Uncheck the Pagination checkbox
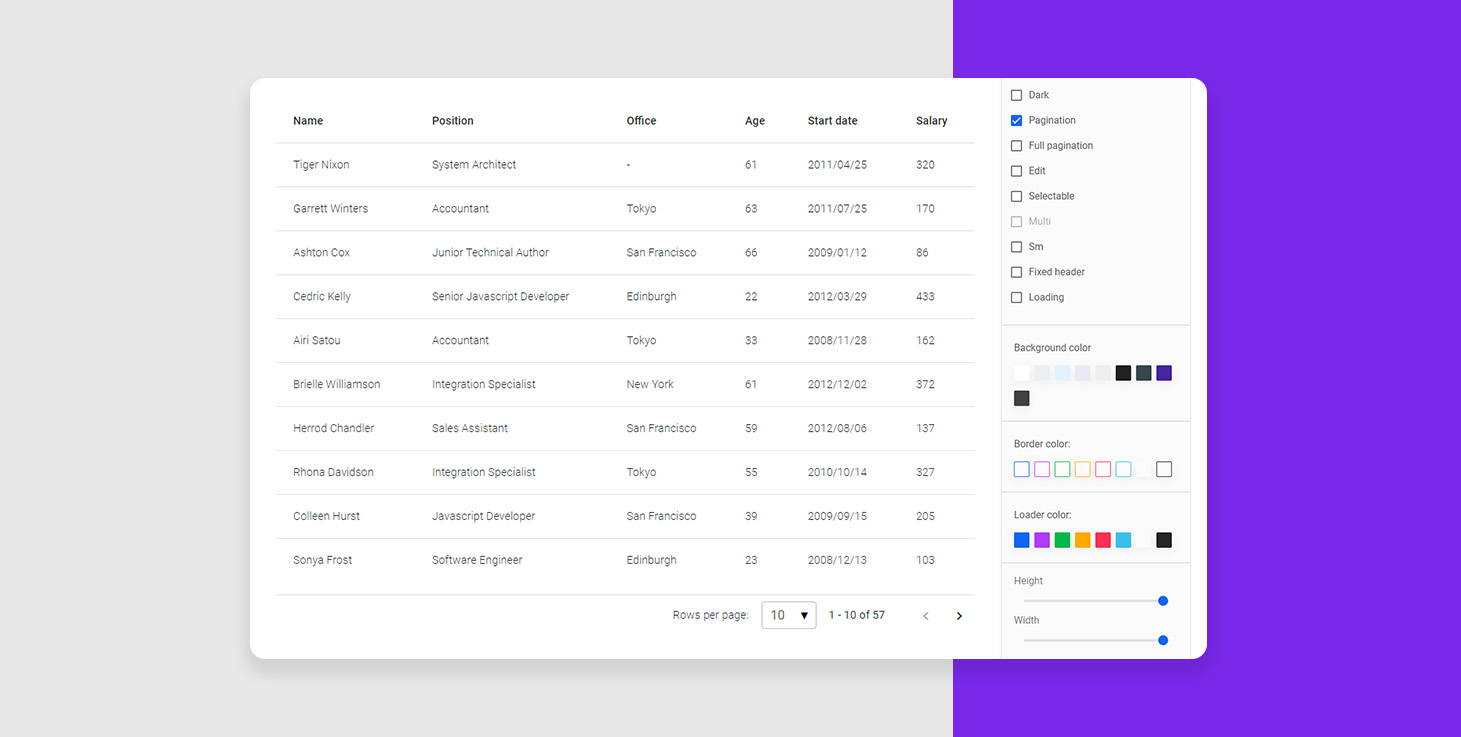Viewport: 1461px width, 737px height. pos(1017,120)
